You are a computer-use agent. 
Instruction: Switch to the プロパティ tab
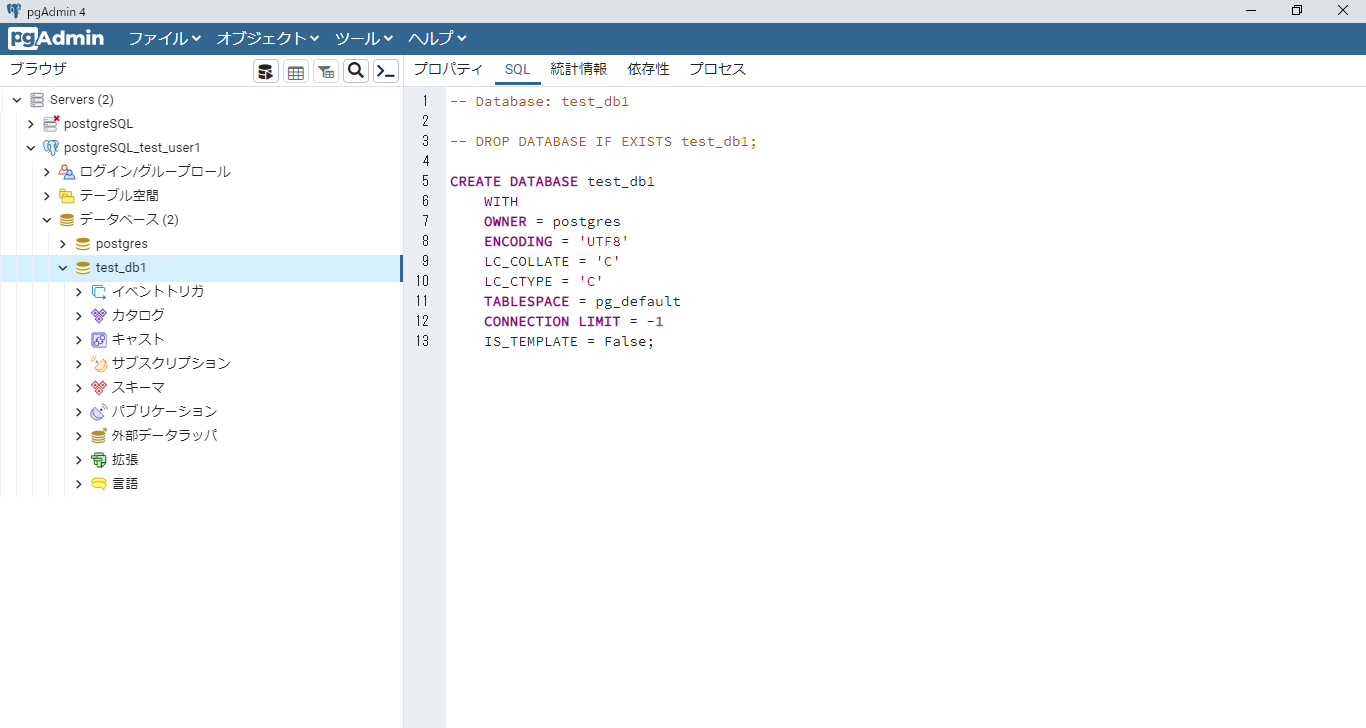(448, 69)
